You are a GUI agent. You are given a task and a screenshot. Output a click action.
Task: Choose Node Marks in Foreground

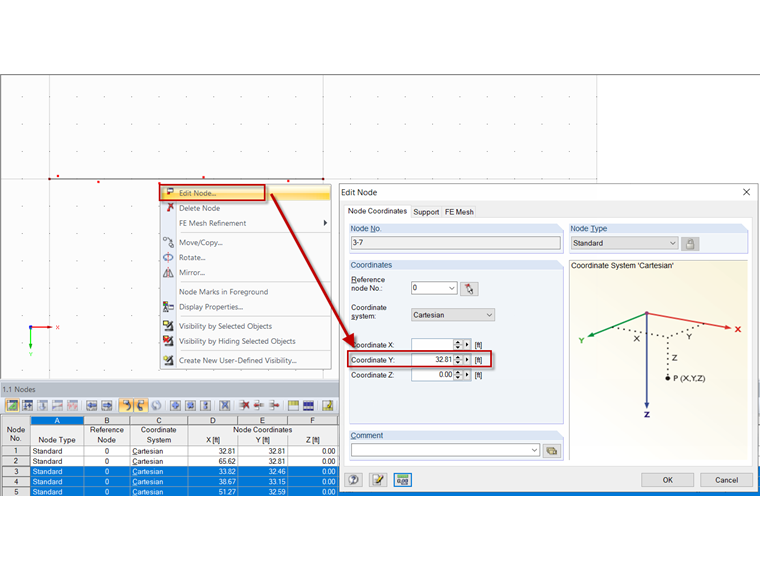(246, 292)
